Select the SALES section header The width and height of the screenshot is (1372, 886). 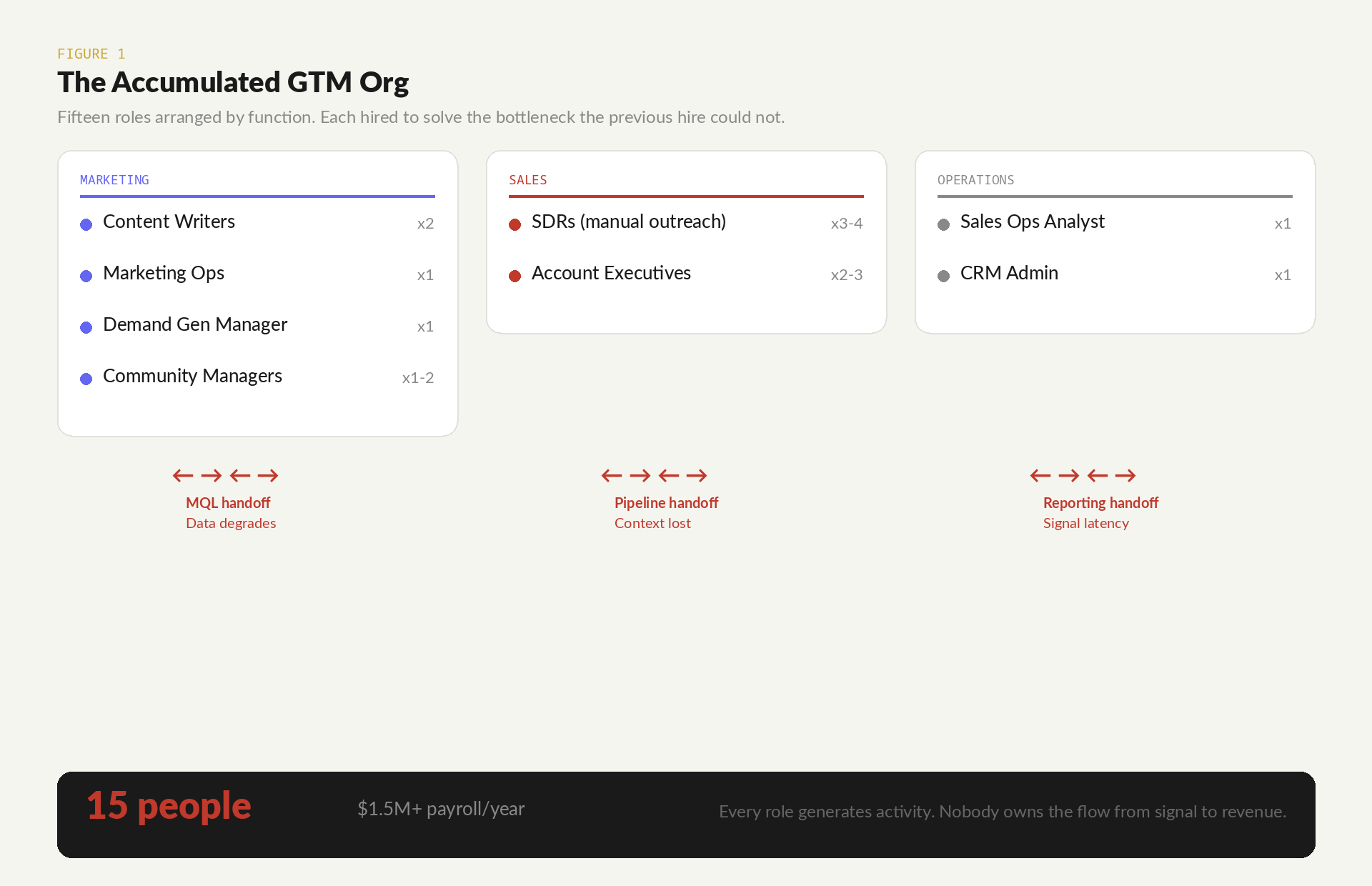click(527, 180)
